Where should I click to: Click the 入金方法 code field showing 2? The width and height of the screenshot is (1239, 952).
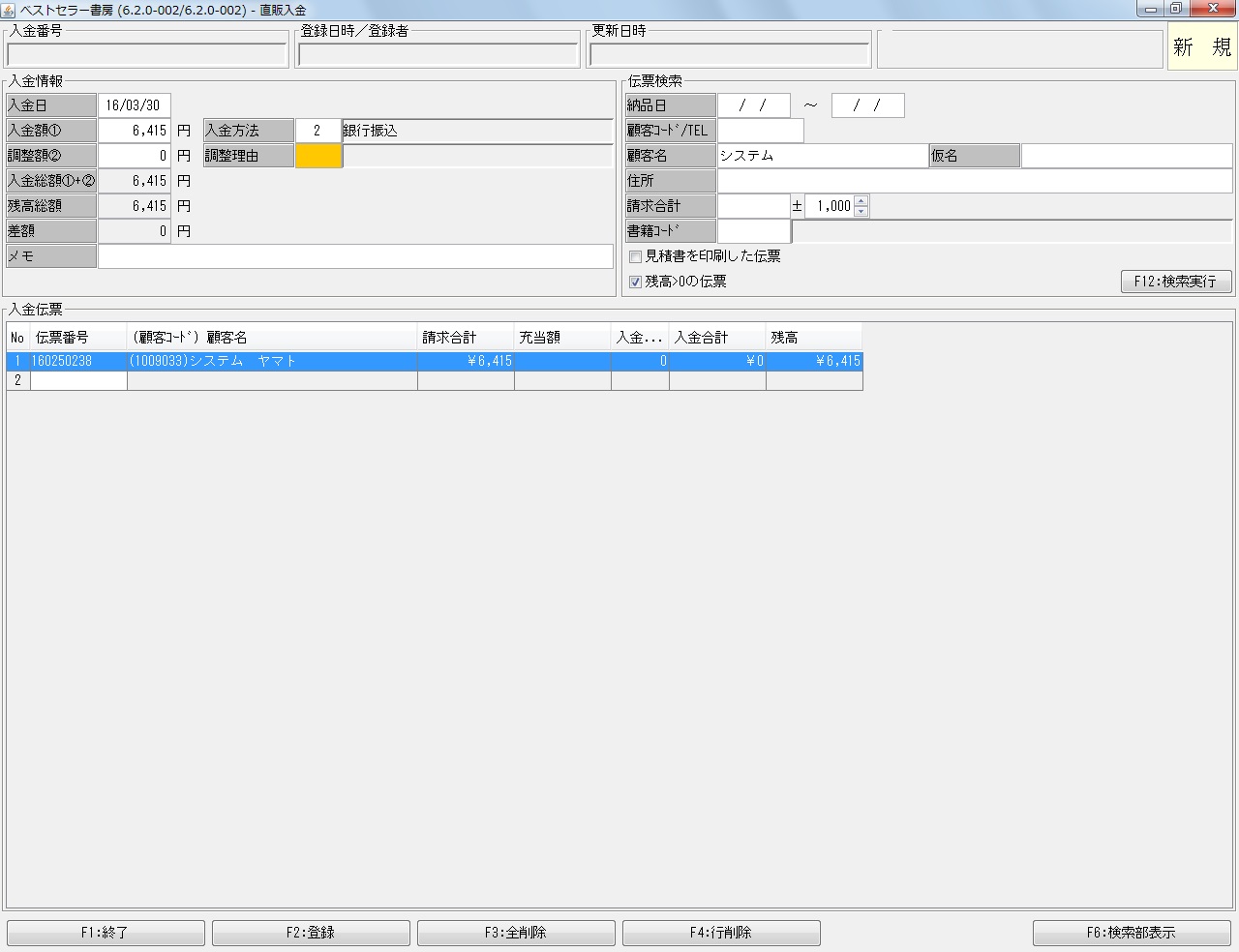318,130
